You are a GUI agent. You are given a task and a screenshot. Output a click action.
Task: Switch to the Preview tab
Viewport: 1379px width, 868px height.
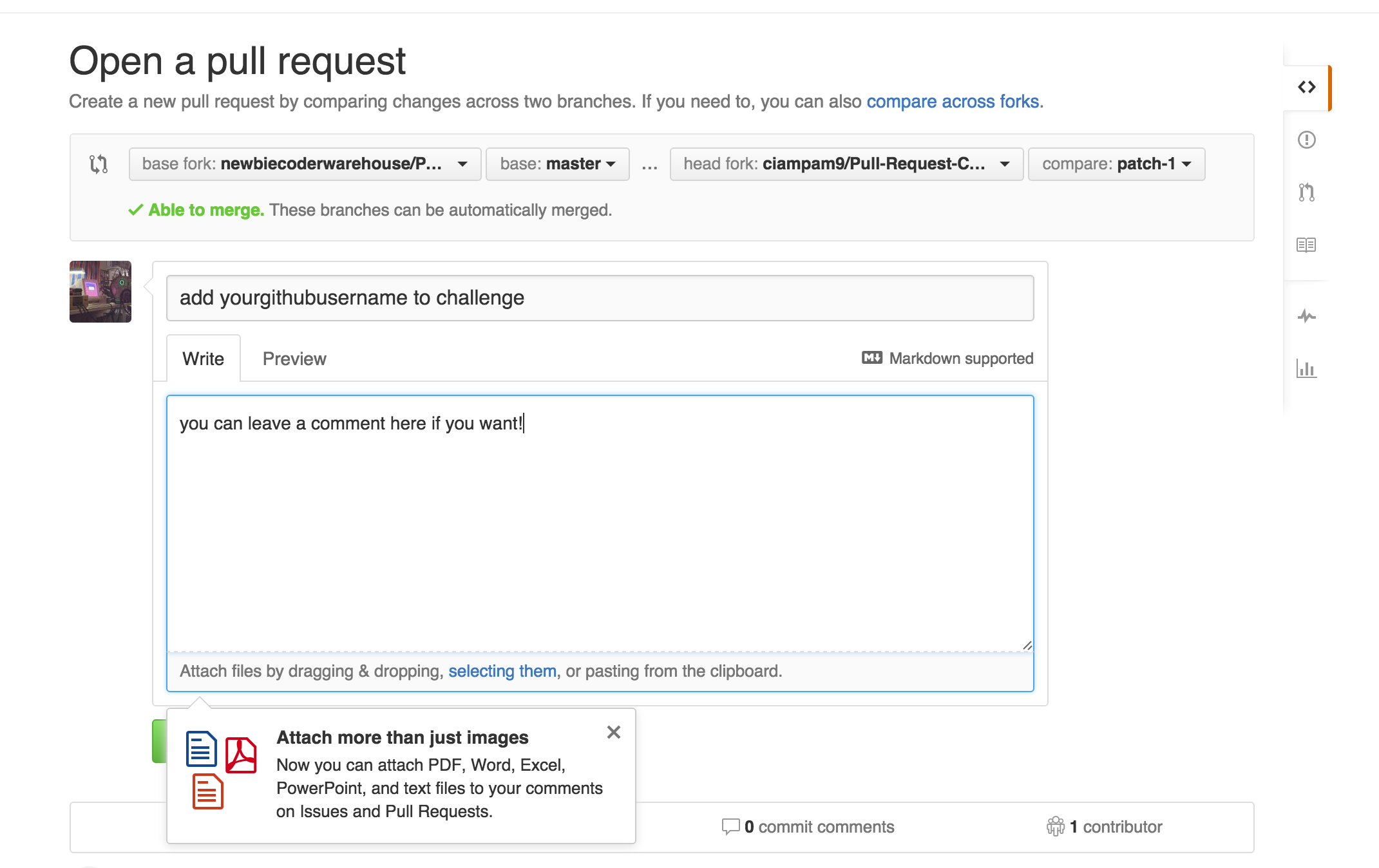294,359
